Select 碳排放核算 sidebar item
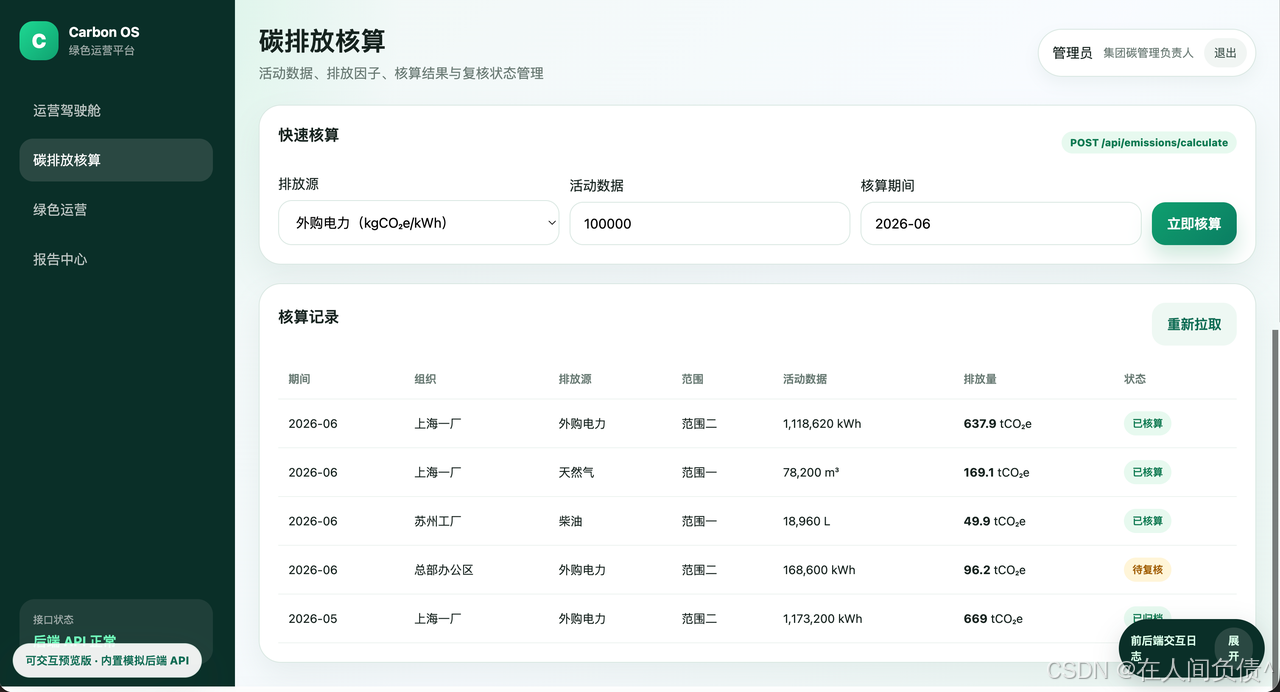This screenshot has height=692, width=1280. point(116,160)
